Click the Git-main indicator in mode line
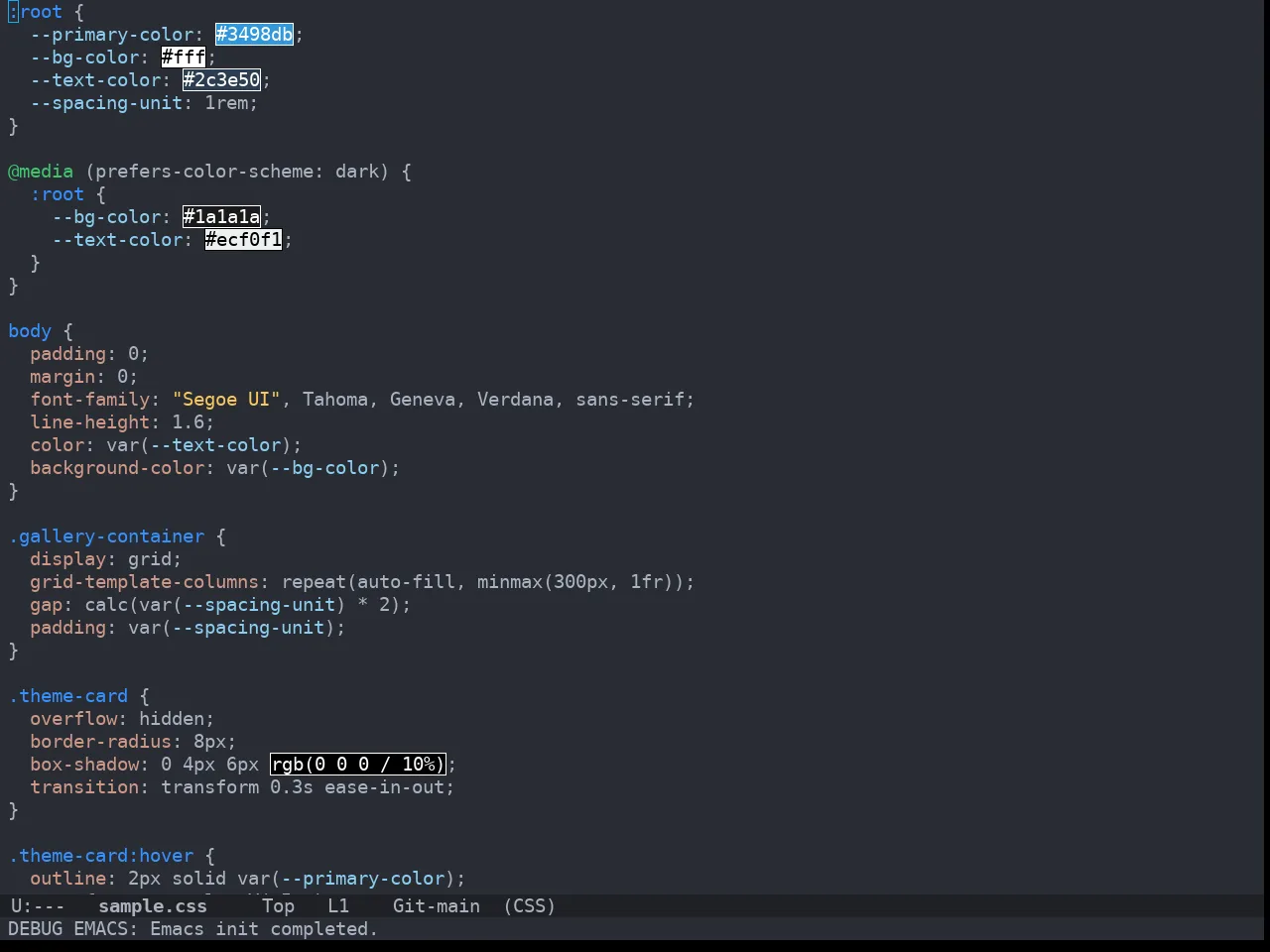 (437, 906)
